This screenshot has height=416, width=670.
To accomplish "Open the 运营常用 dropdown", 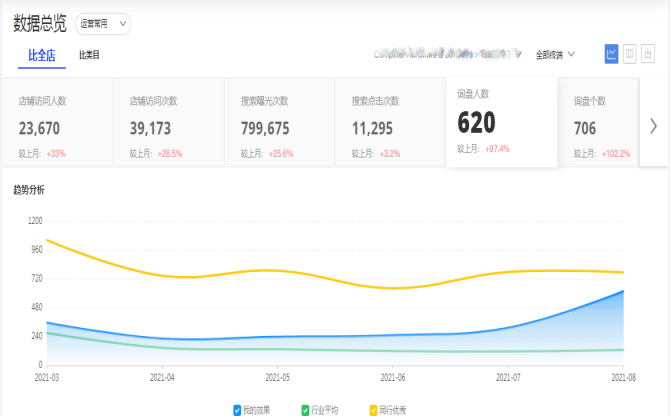I will [x=103, y=24].
